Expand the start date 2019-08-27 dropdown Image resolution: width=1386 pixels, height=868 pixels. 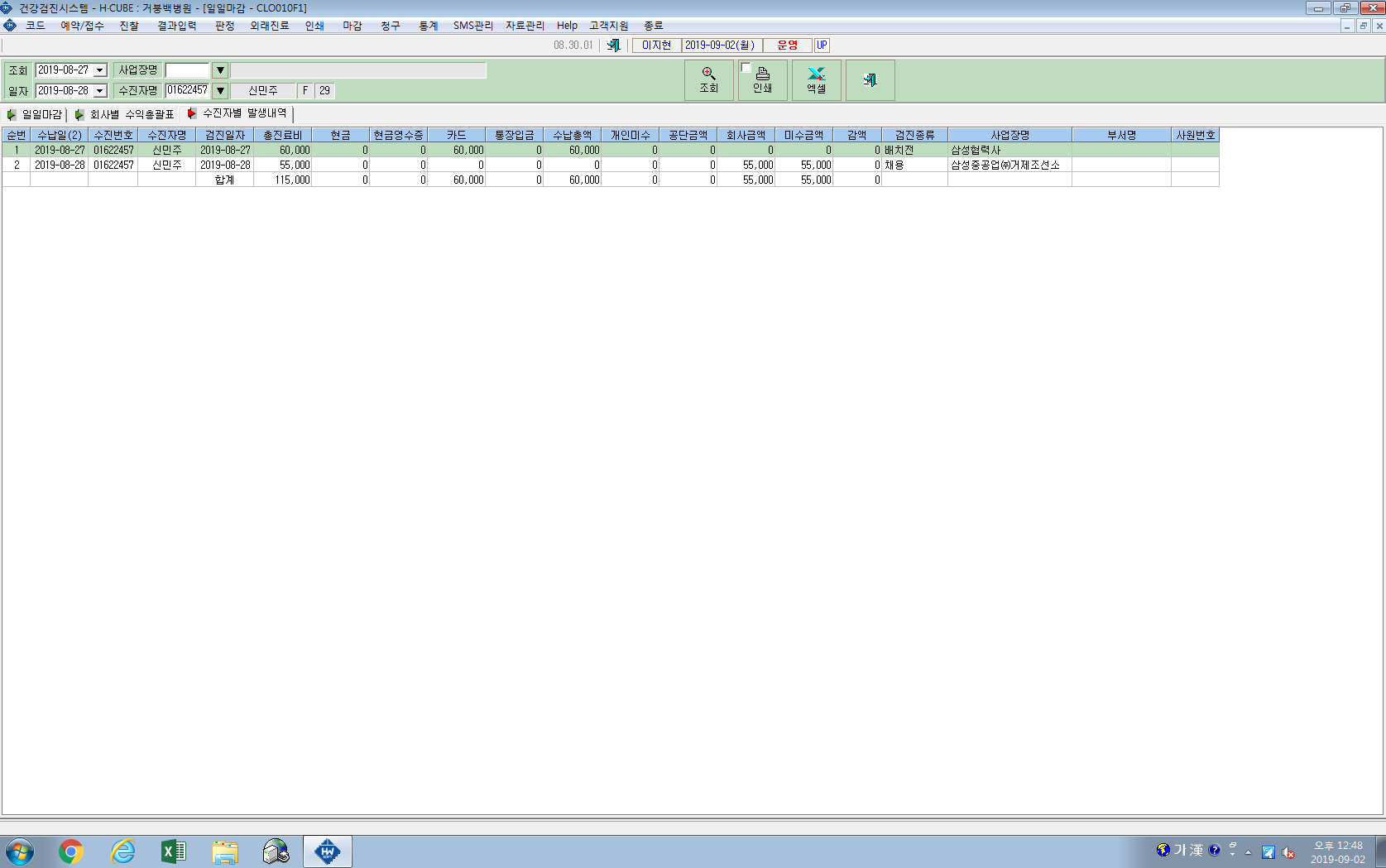tap(100, 70)
